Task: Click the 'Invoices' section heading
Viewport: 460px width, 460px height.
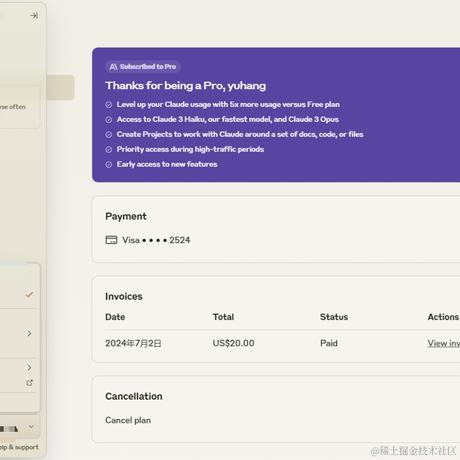Action: point(124,296)
